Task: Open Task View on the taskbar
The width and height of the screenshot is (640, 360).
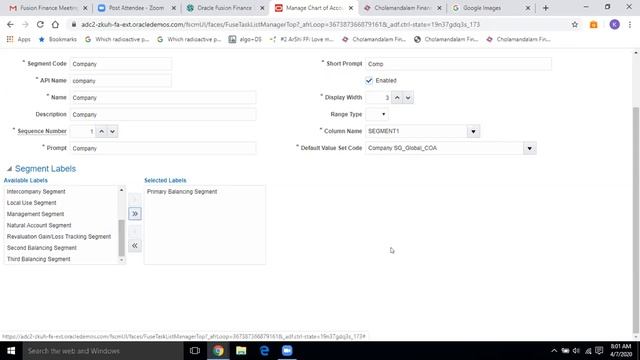Action: pos(195,351)
